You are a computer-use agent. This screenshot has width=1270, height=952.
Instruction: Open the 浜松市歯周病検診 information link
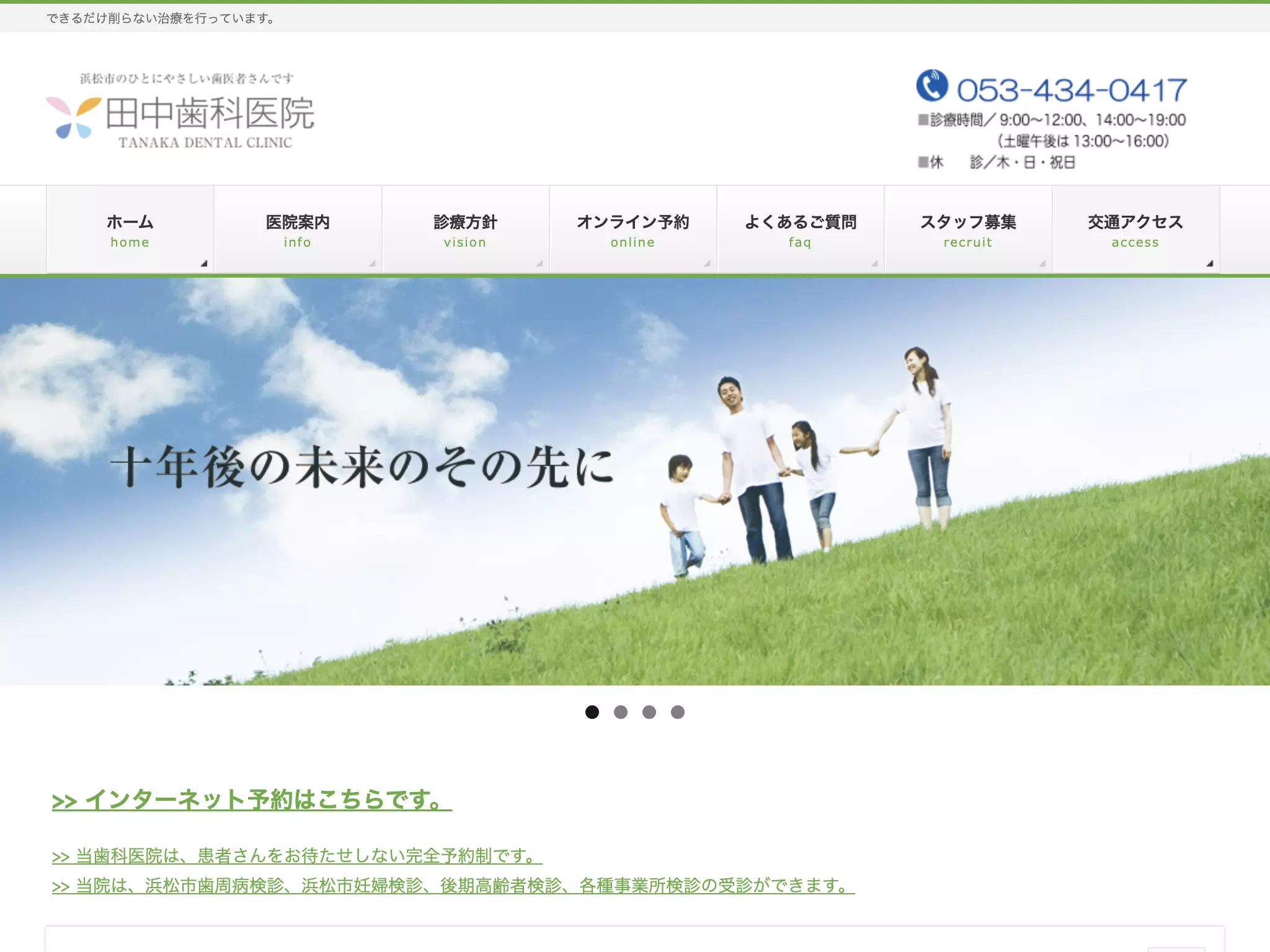pos(453,886)
